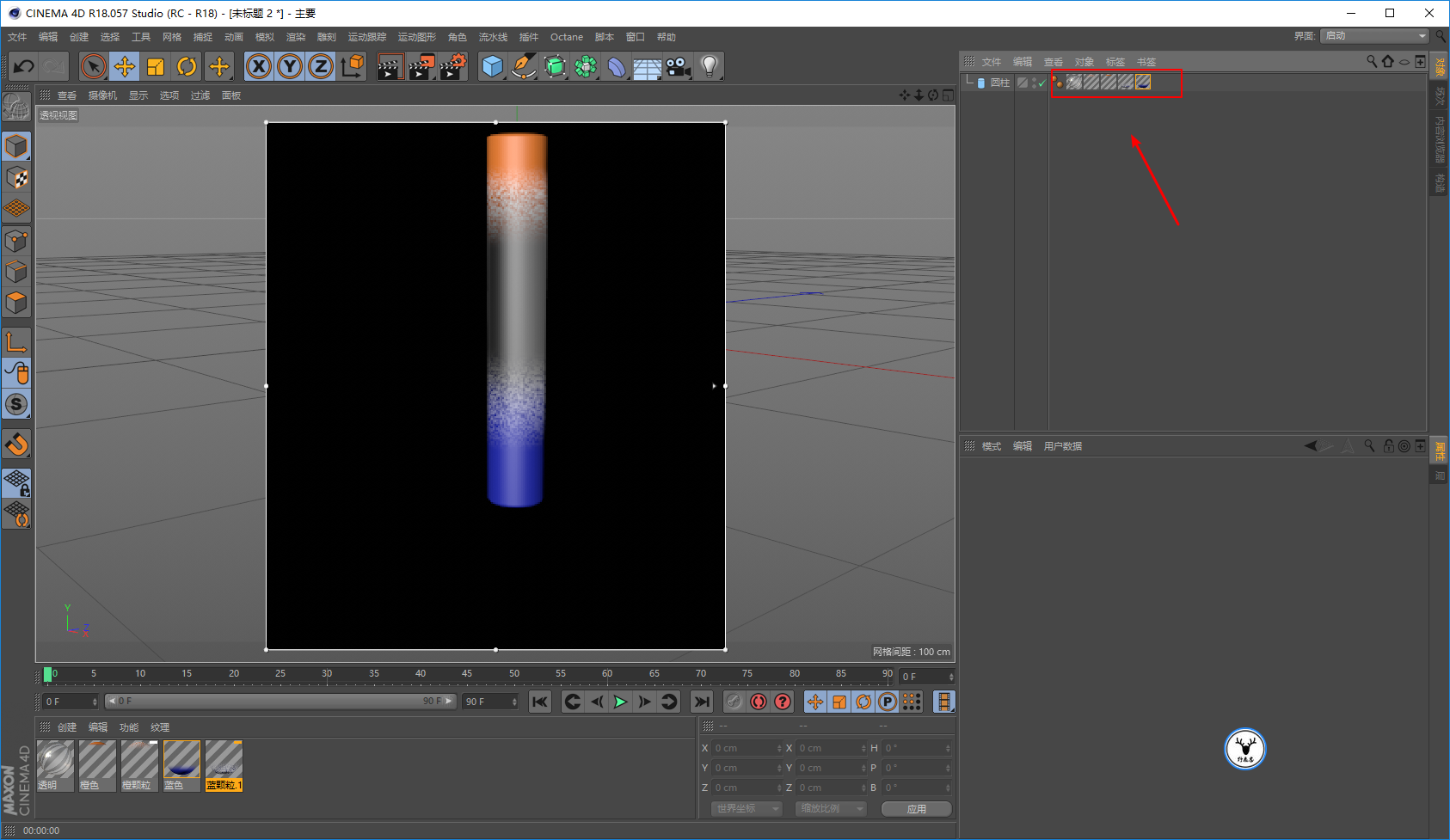Image resolution: width=1450 pixels, height=840 pixels.
Task: Enable the Axis tool in left palette
Action: tap(16, 342)
